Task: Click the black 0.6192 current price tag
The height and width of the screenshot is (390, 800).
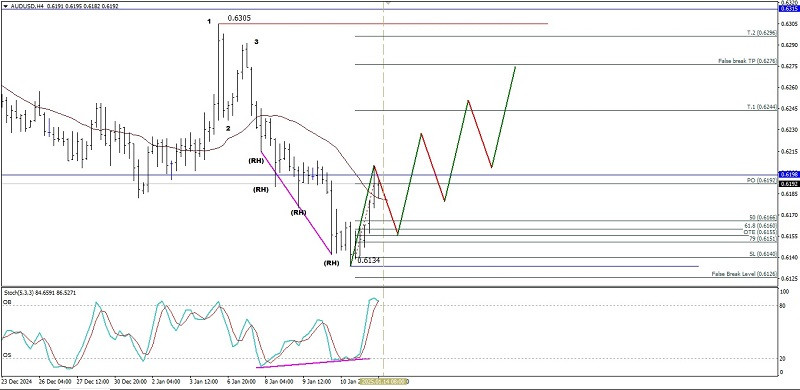Action: [x=788, y=183]
